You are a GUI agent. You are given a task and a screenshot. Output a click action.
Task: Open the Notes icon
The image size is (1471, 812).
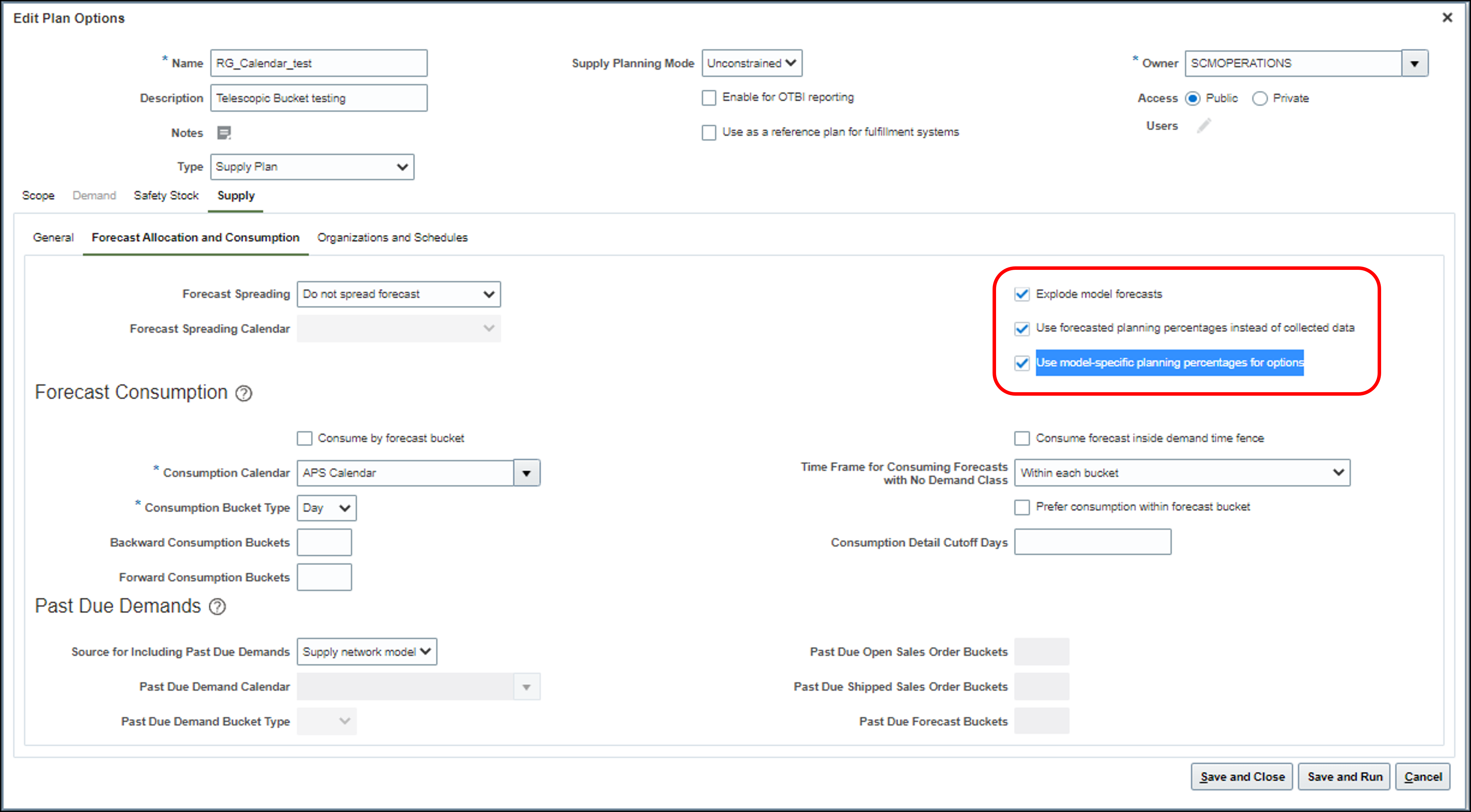pos(224,133)
